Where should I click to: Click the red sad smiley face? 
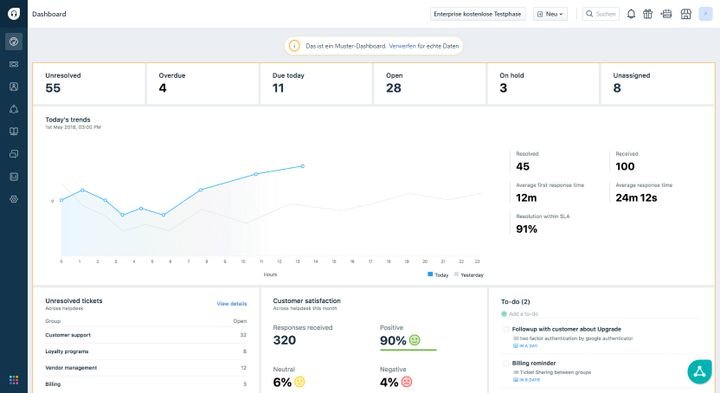(x=407, y=382)
